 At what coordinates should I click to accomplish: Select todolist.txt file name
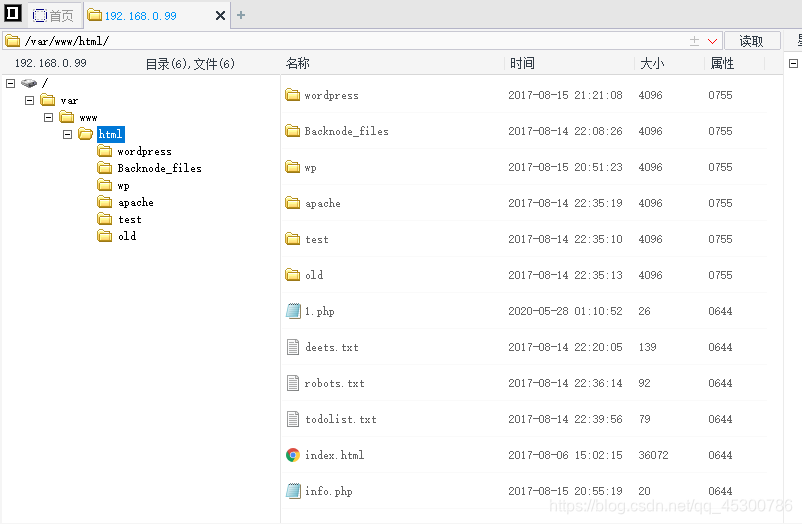341,420
